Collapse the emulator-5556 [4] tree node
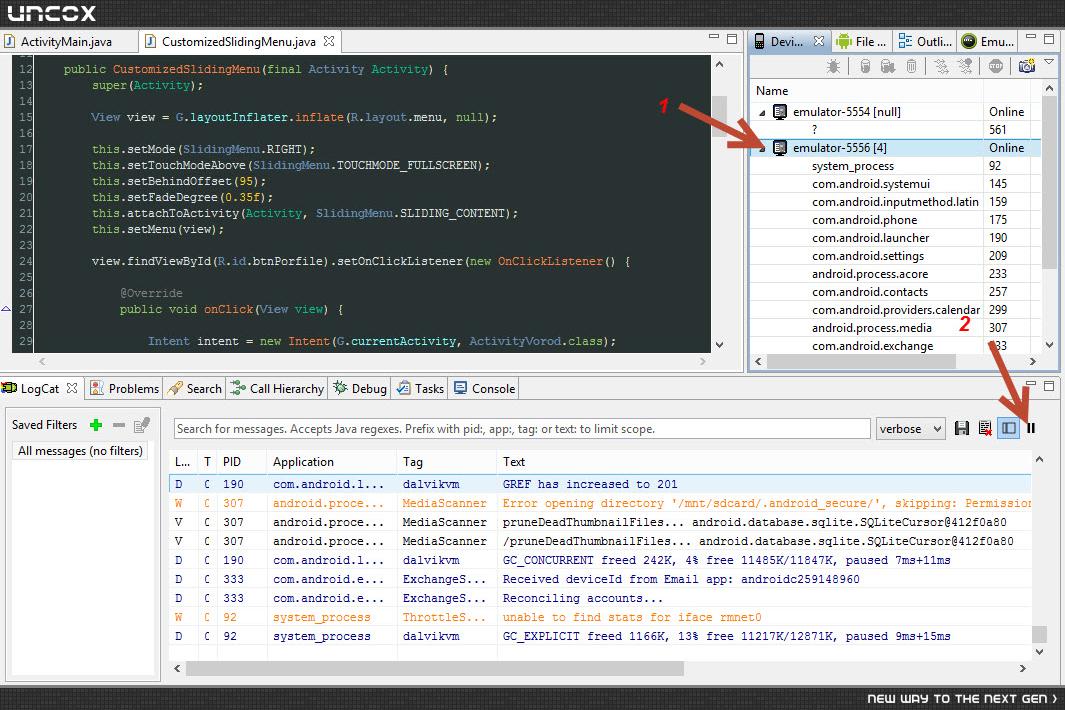Image resolution: width=1065 pixels, height=710 pixels. 762,148
